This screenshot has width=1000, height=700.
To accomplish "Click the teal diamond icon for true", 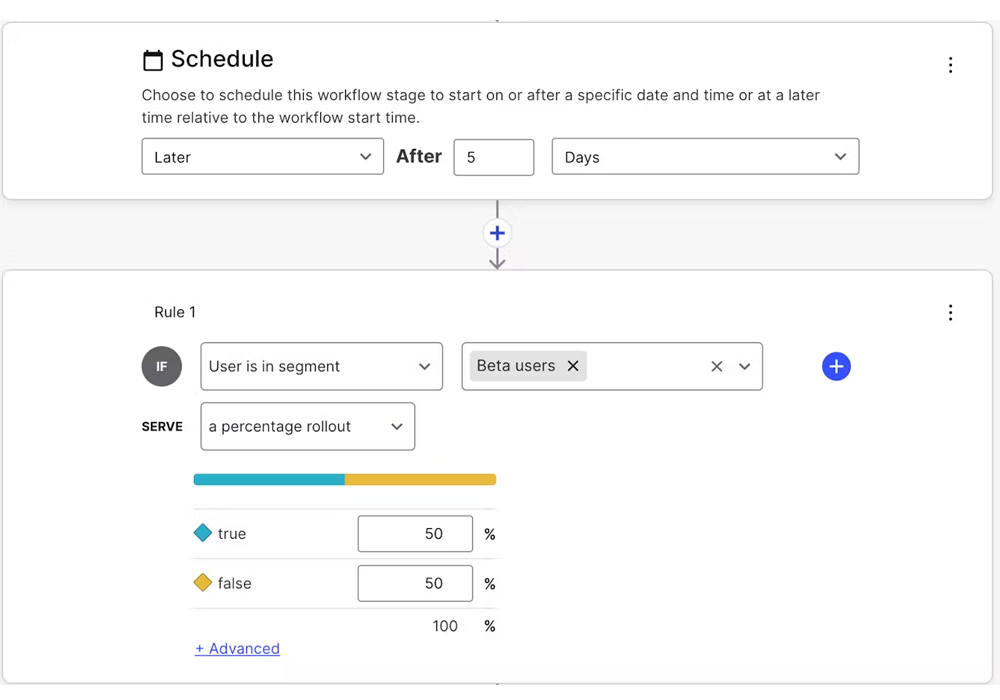I will click(203, 534).
